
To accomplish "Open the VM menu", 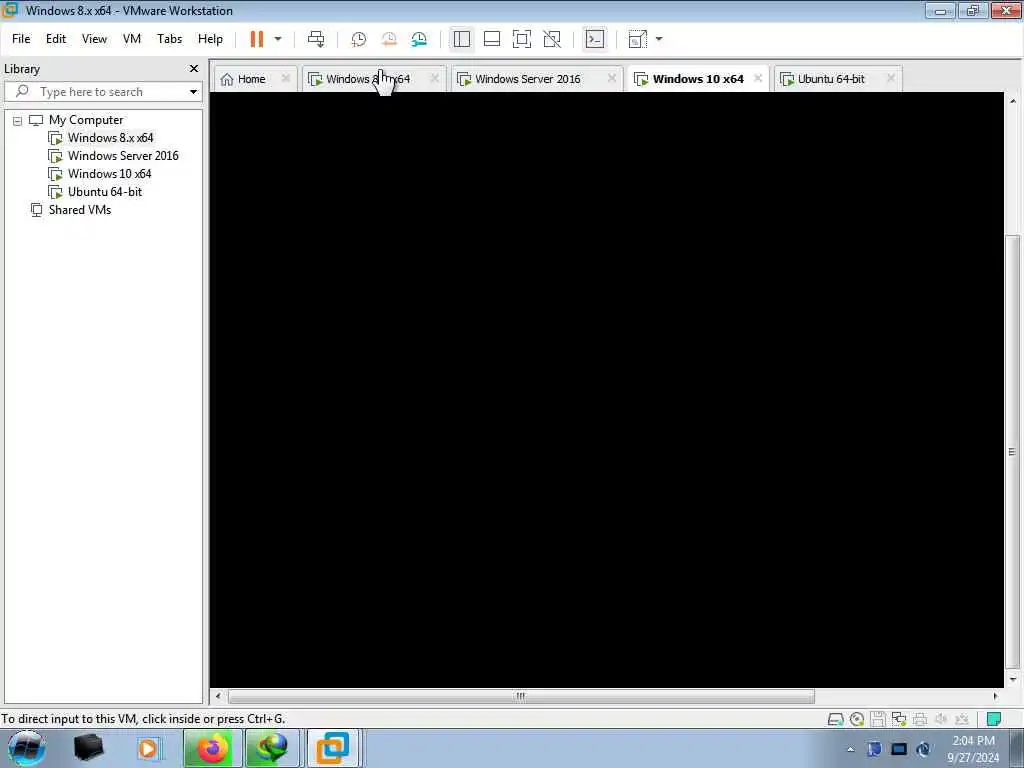I will pyautogui.click(x=132, y=39).
